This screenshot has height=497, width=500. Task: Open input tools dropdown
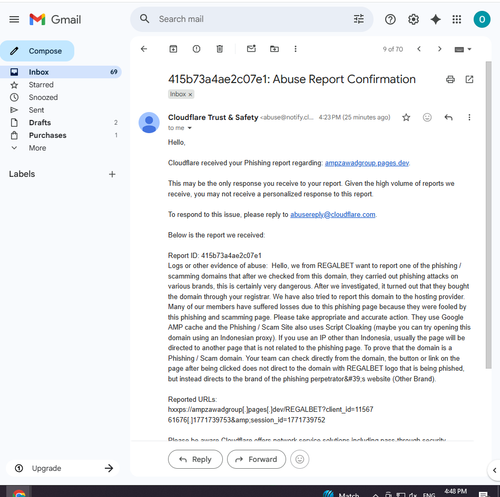click(463, 49)
